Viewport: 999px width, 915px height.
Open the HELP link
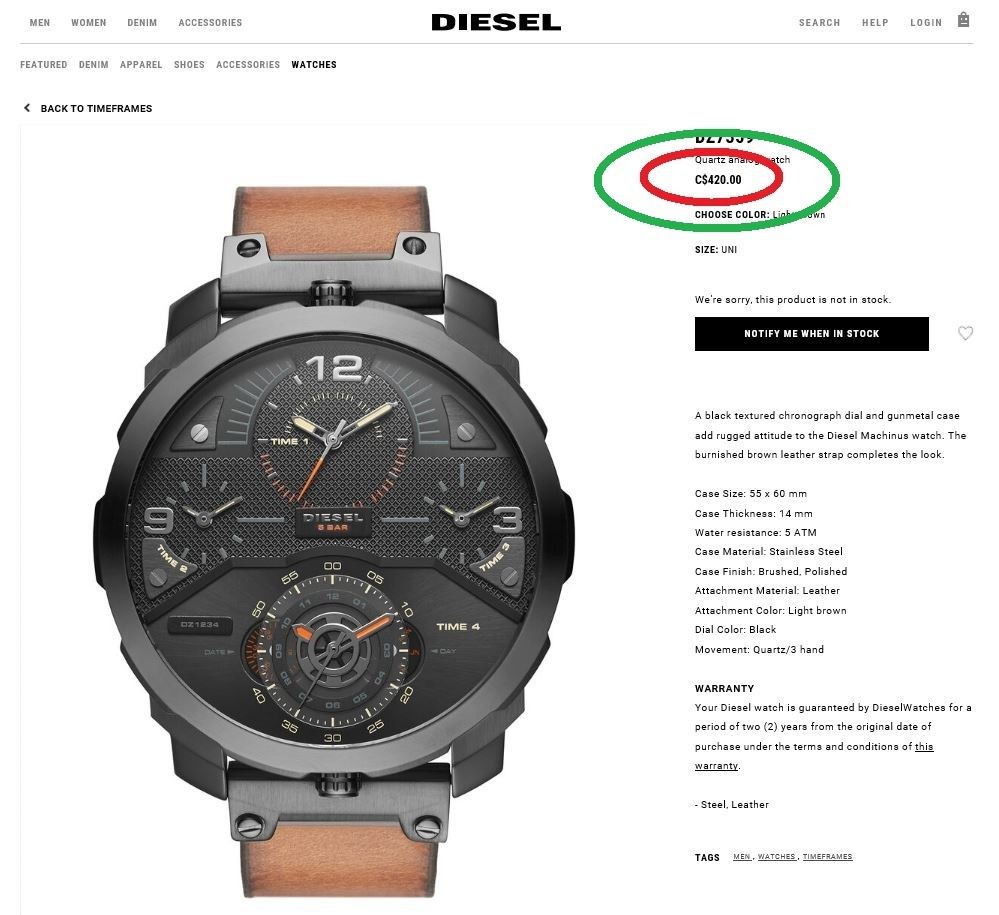(875, 22)
